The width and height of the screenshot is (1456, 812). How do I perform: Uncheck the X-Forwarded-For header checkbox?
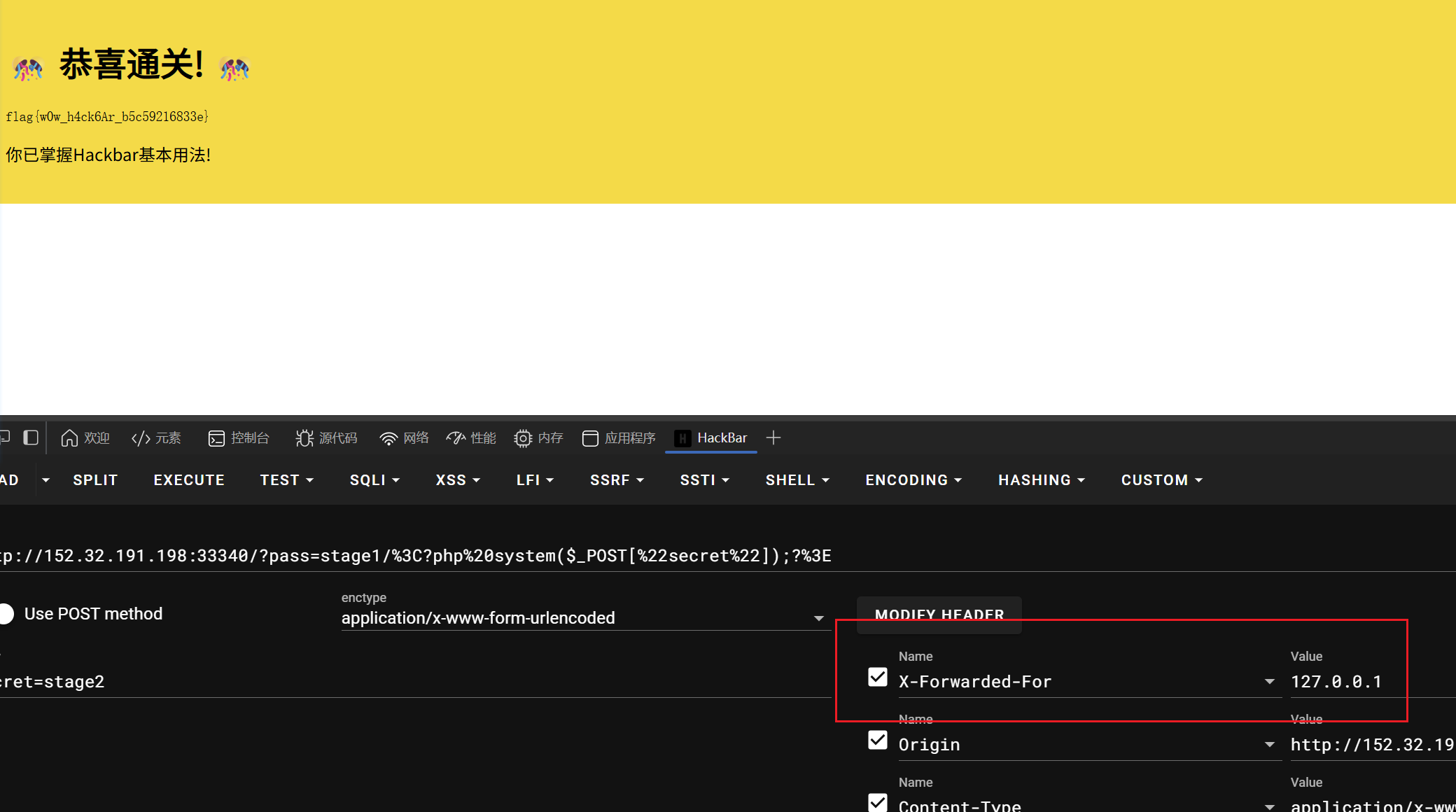[x=878, y=677]
